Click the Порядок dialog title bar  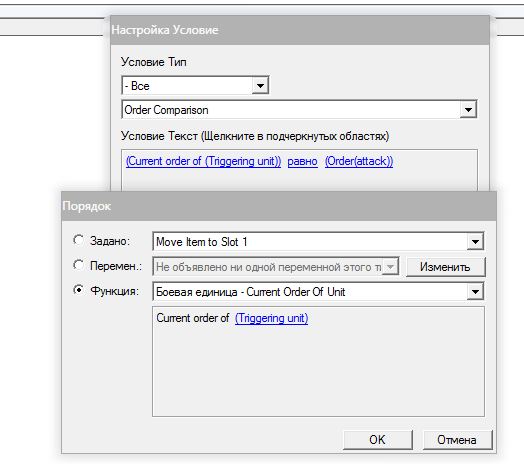coord(279,206)
